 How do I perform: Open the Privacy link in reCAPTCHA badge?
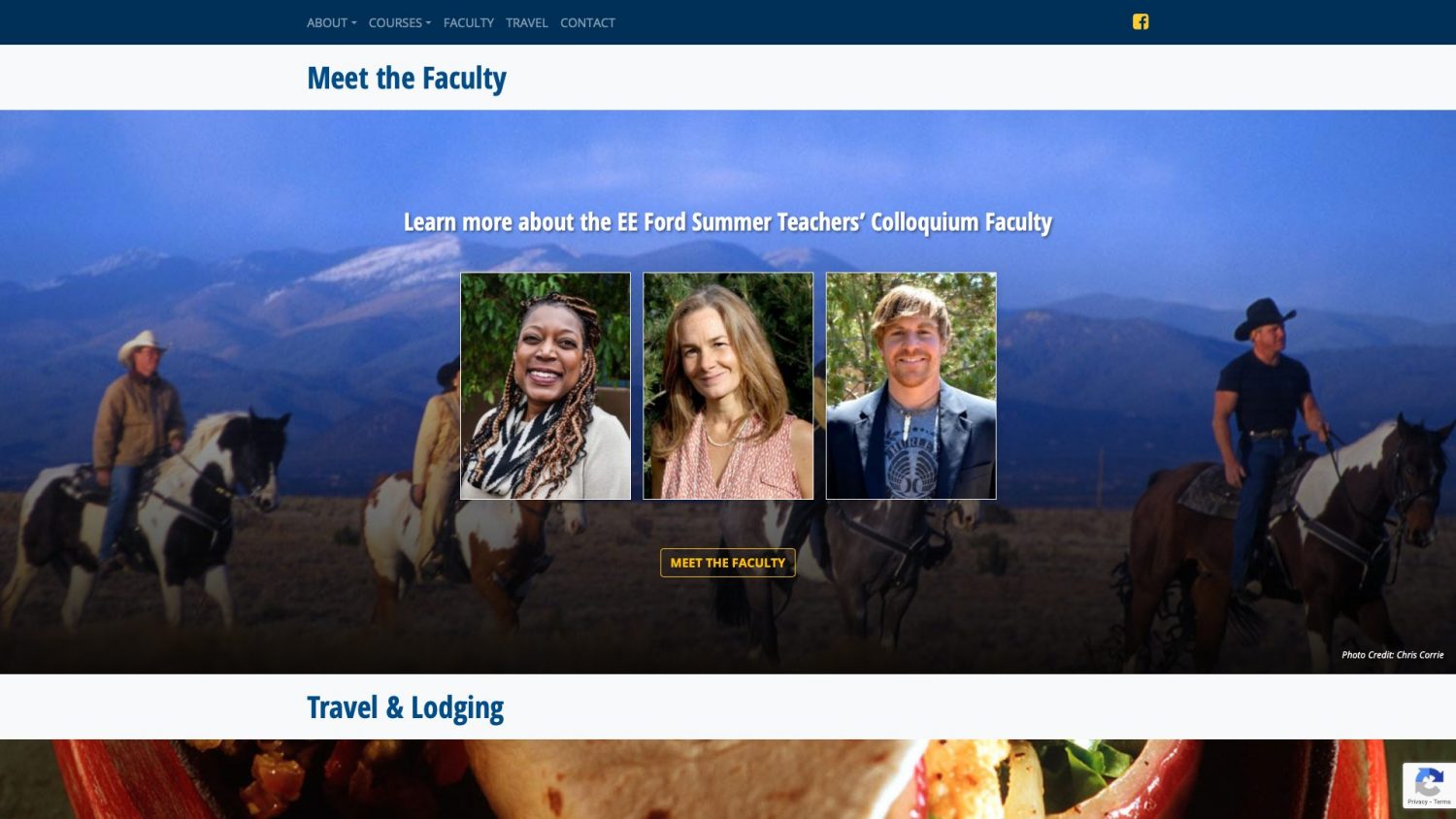pos(1417,802)
